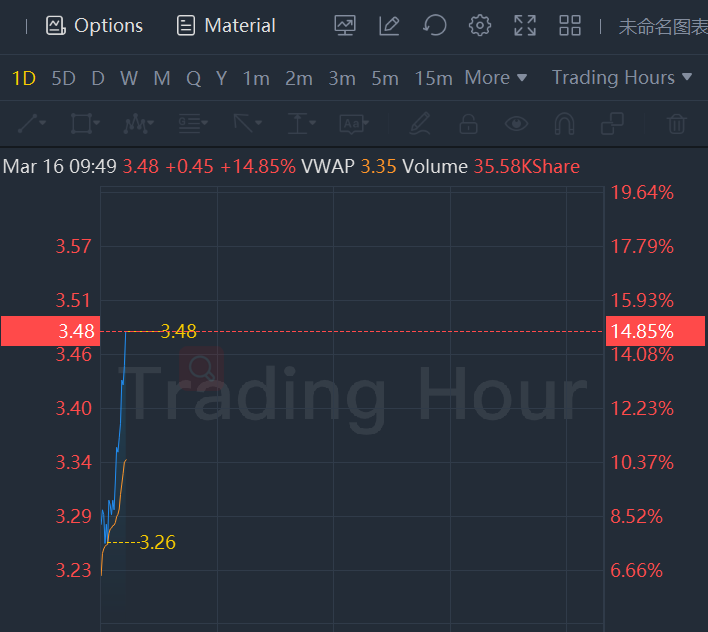Select the 5D timeframe tab
The image size is (708, 632).
pyautogui.click(x=63, y=78)
